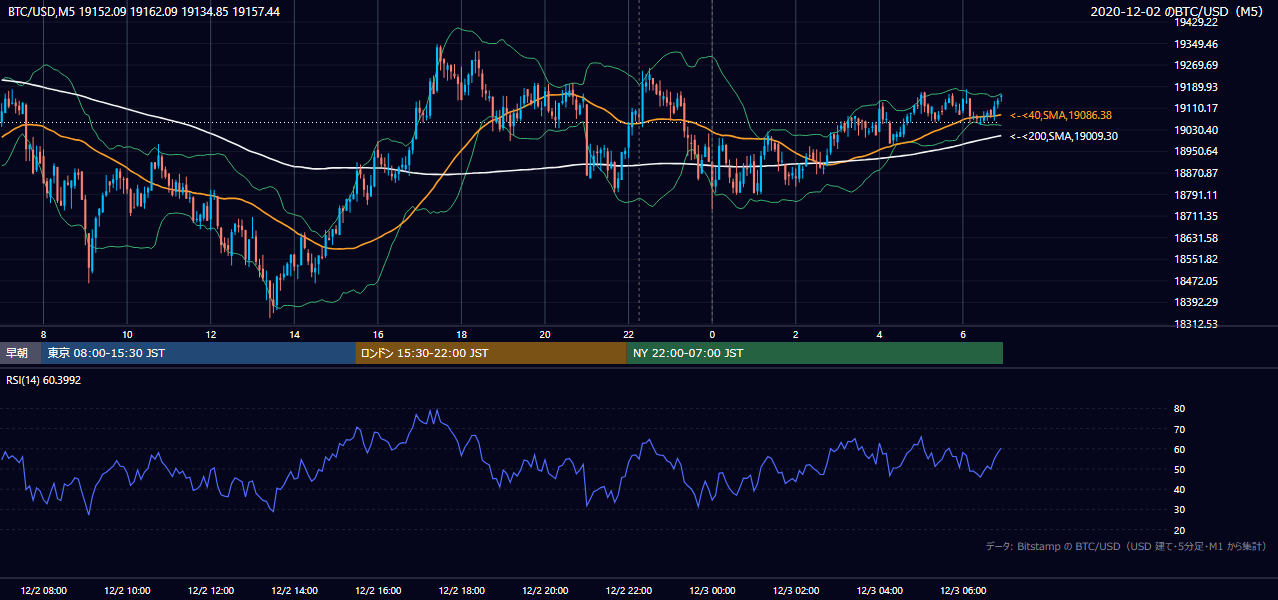The image size is (1278, 600).
Task: Click the ロンドン 15:30-22:00 JST session bar
Action: pos(491,353)
